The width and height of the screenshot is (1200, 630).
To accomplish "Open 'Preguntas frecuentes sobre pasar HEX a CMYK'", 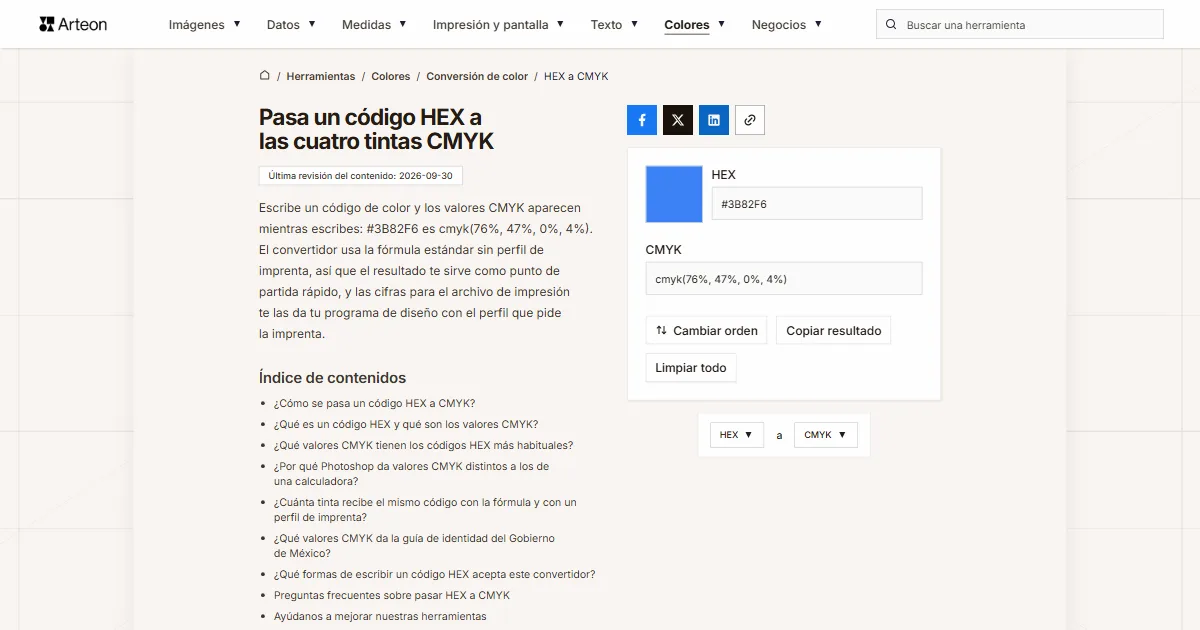I will point(392,595).
